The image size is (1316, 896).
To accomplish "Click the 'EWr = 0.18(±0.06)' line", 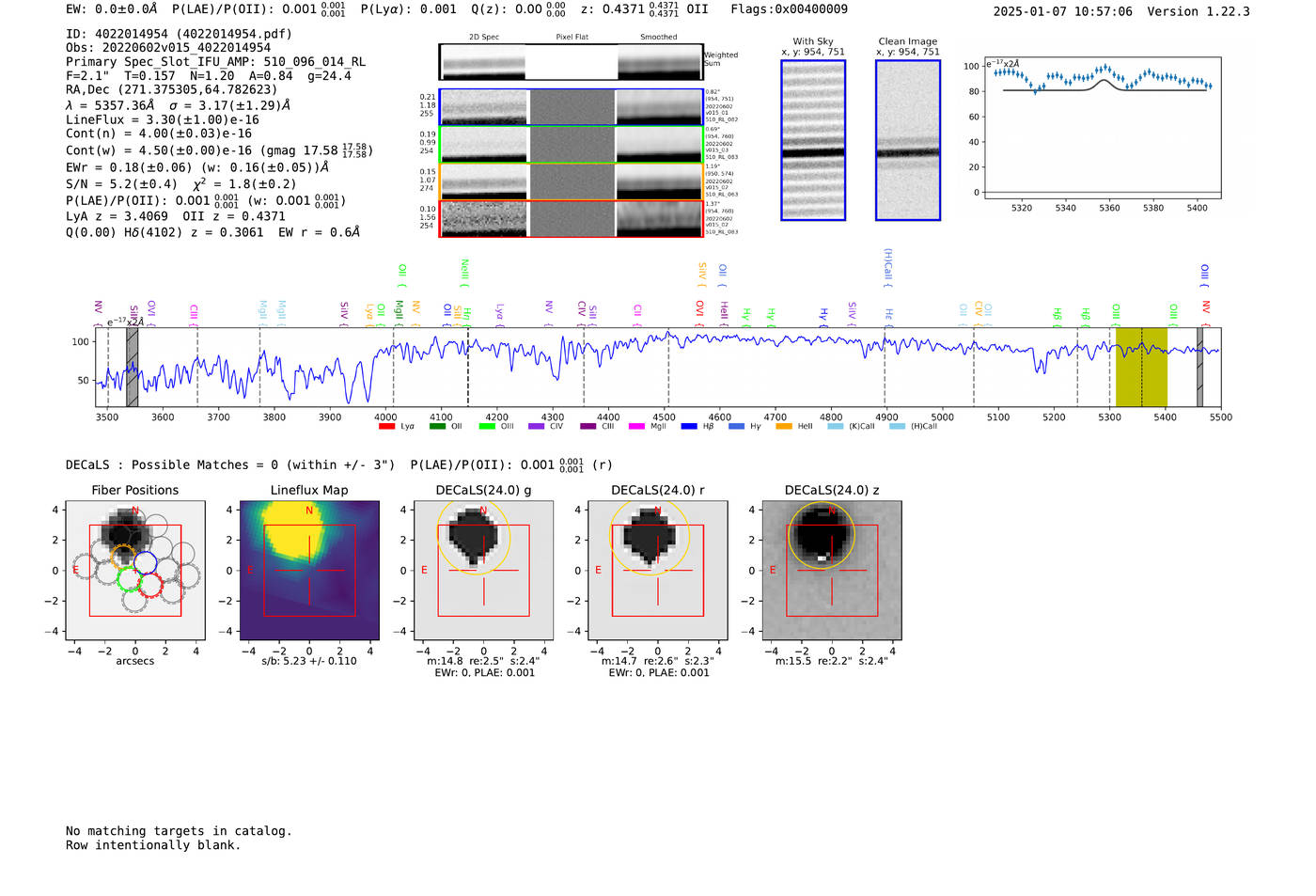I will (x=197, y=167).
